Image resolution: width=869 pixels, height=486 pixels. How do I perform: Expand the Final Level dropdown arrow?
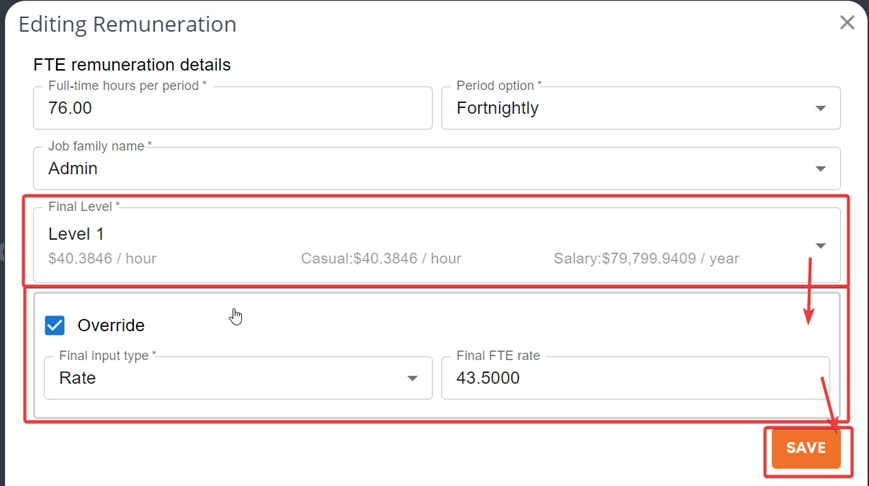[x=820, y=245]
